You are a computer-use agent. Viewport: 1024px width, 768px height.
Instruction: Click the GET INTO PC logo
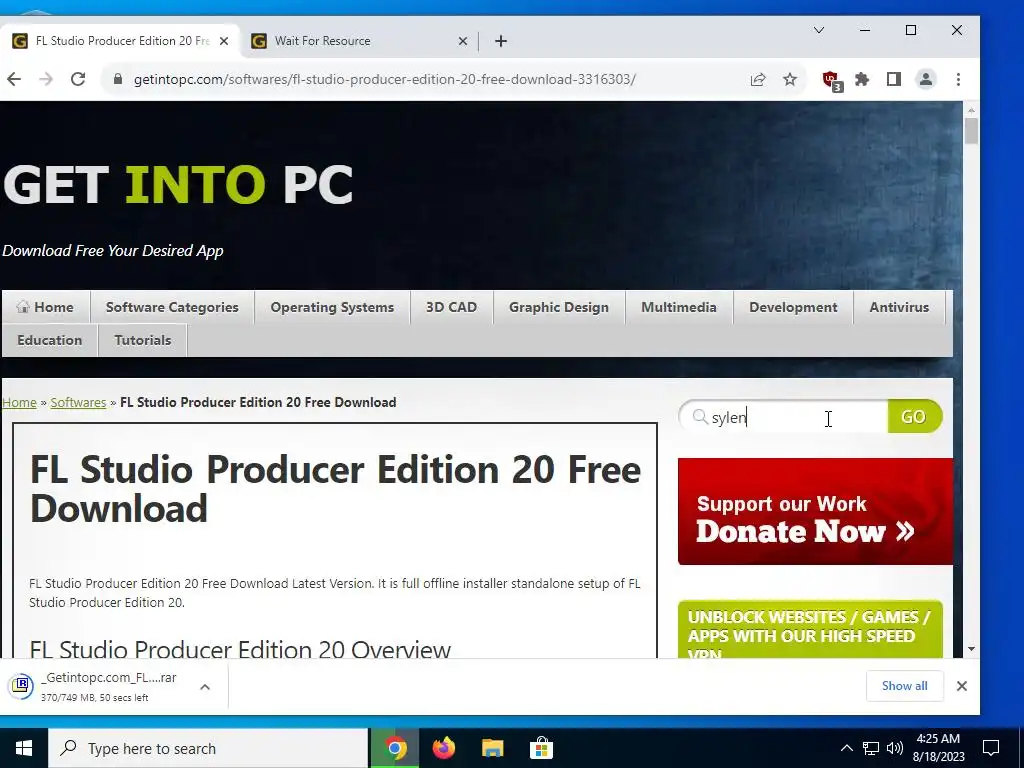pos(178,185)
